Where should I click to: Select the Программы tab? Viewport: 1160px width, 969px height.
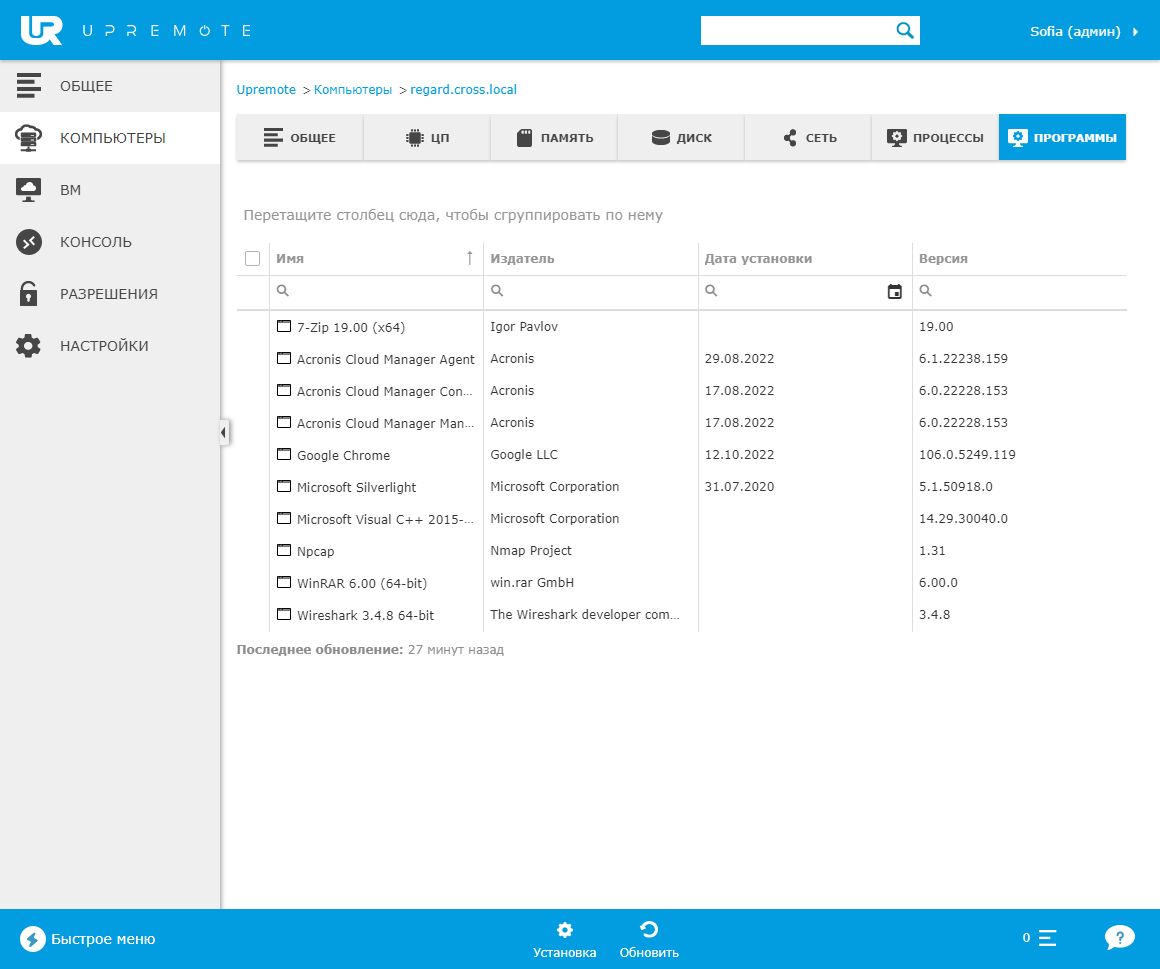tap(1062, 138)
